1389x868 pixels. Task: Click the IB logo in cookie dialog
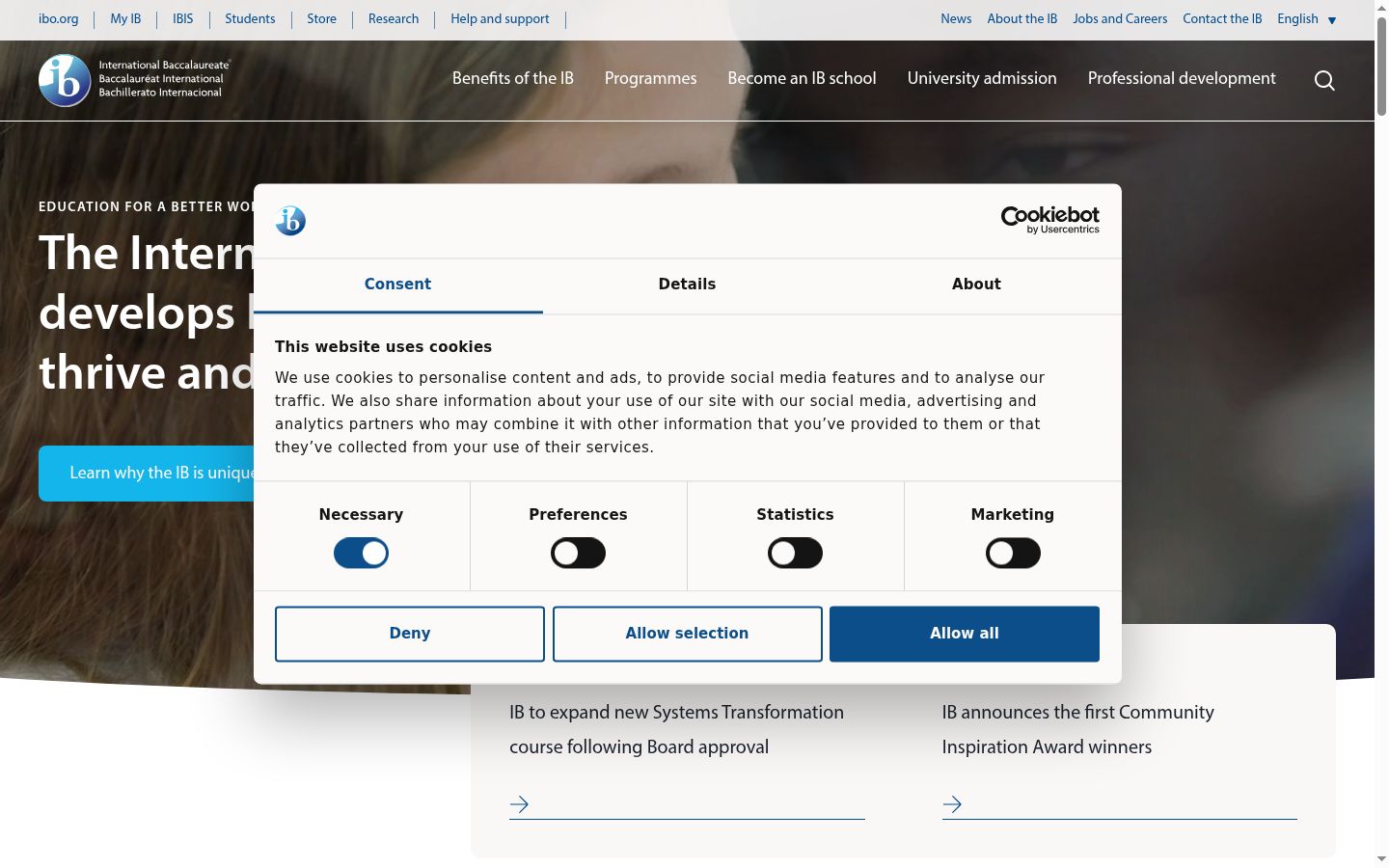coord(290,221)
